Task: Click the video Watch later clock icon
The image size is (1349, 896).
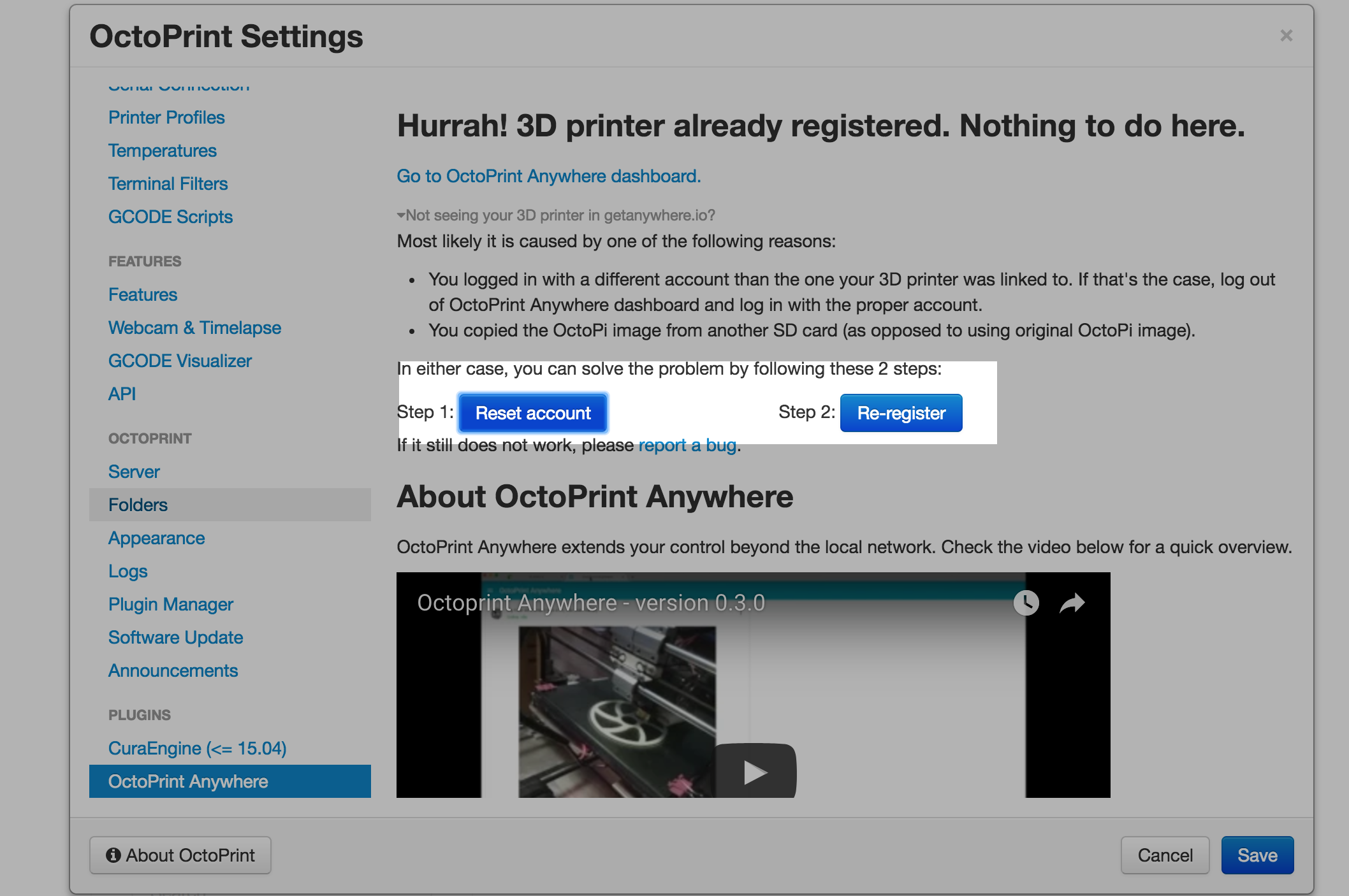Action: (1026, 603)
